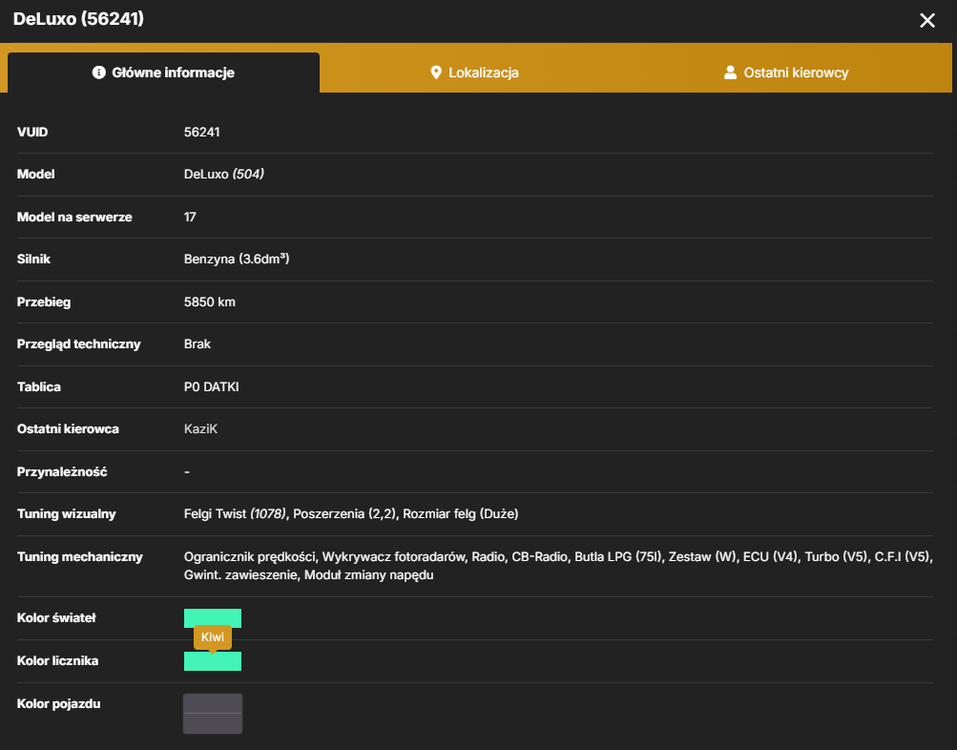Click the plate value P0 DATKI
Image resolution: width=957 pixels, height=750 pixels.
[211, 387]
